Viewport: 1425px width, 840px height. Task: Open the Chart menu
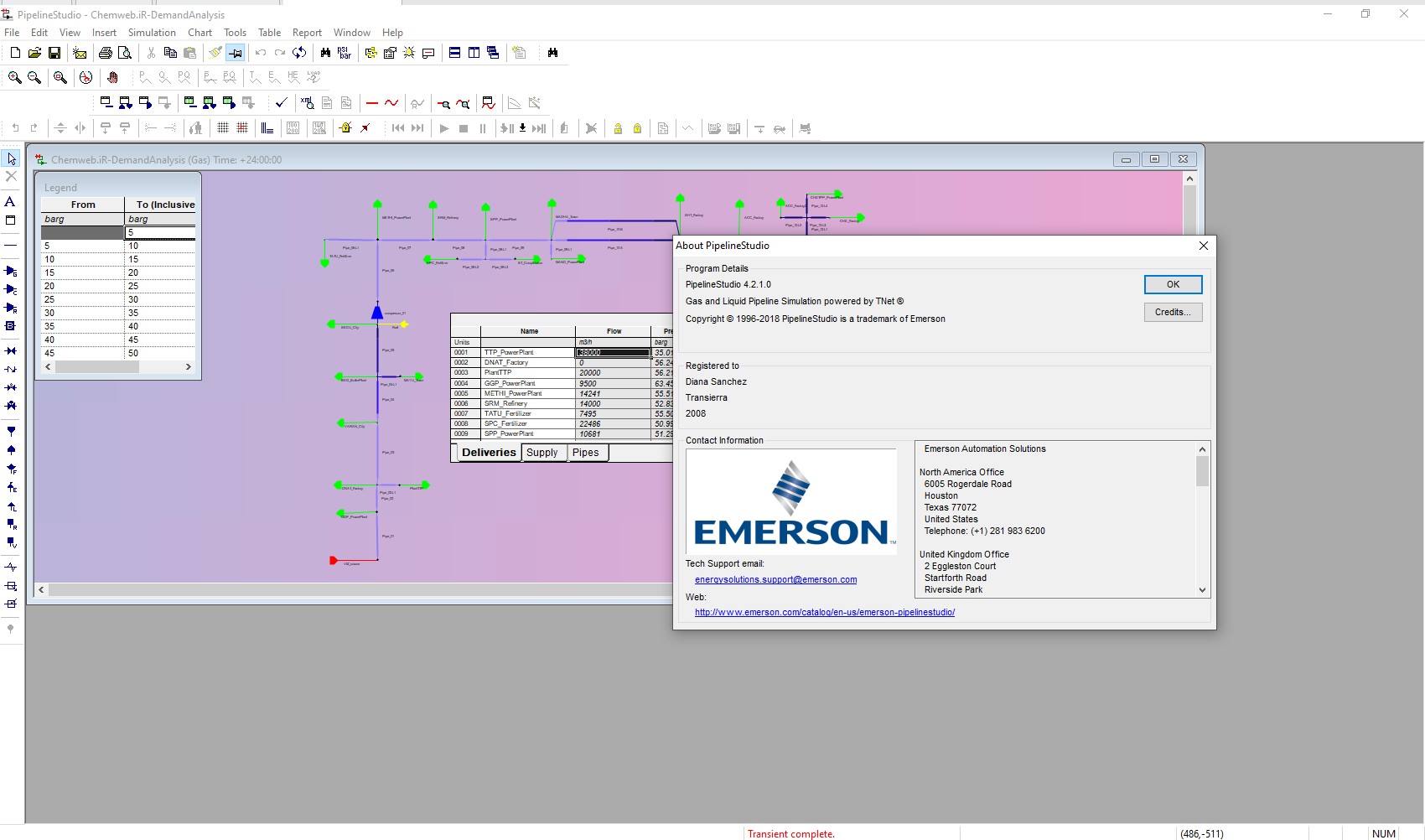(199, 33)
